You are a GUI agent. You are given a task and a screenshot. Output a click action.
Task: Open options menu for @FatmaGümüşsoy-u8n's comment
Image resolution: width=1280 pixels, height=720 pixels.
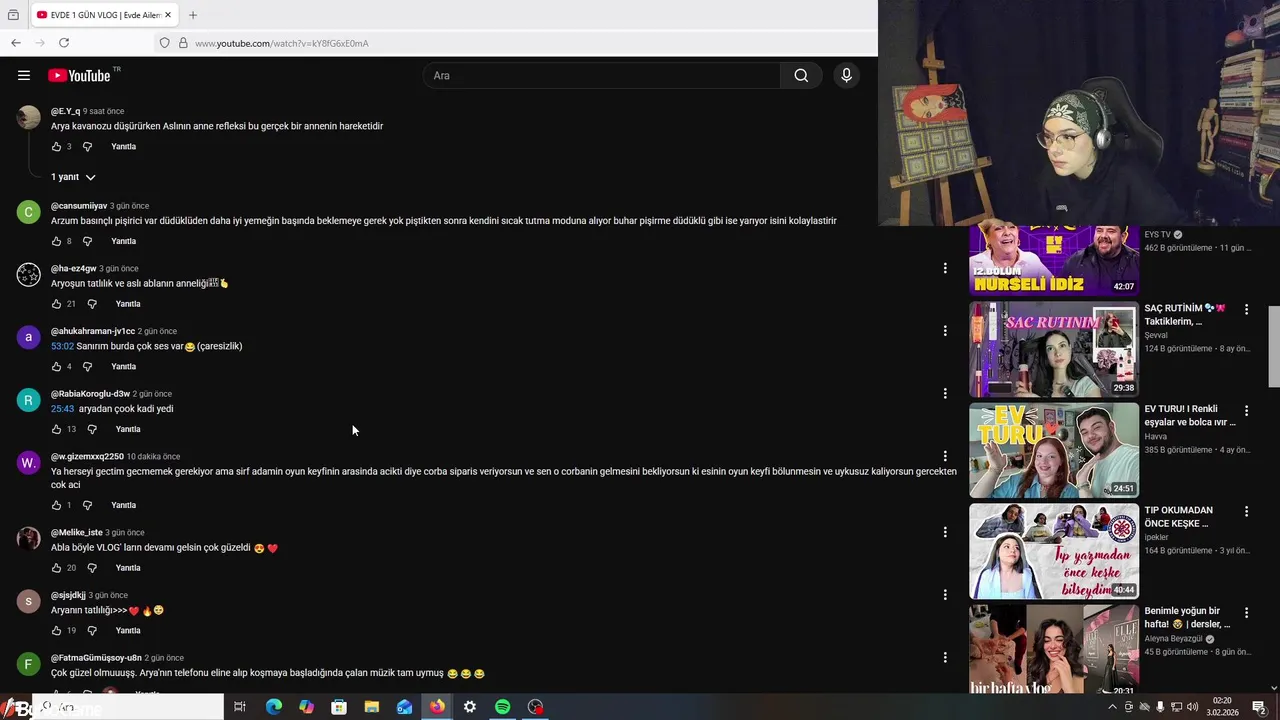pyautogui.click(x=945, y=658)
